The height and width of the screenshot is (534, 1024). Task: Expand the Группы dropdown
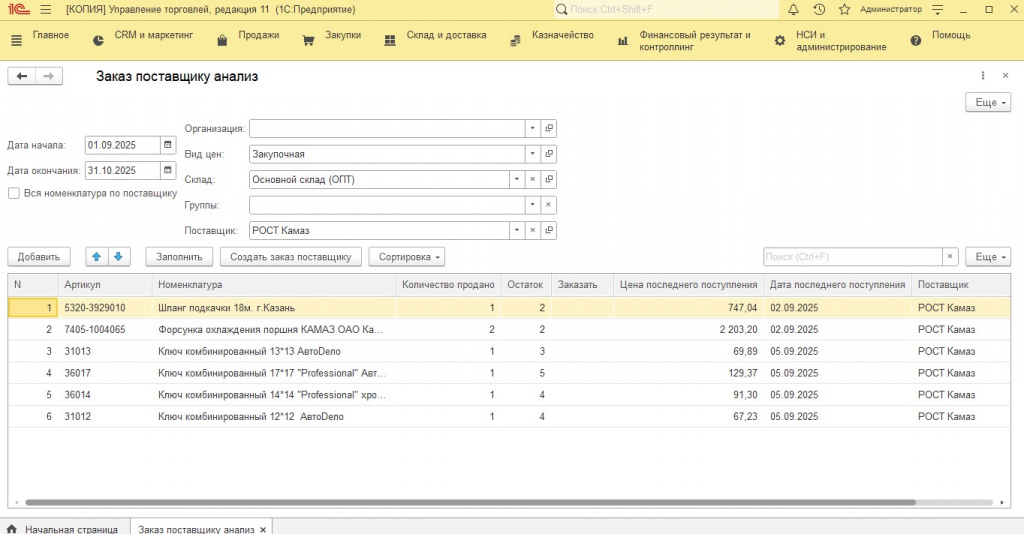533,205
